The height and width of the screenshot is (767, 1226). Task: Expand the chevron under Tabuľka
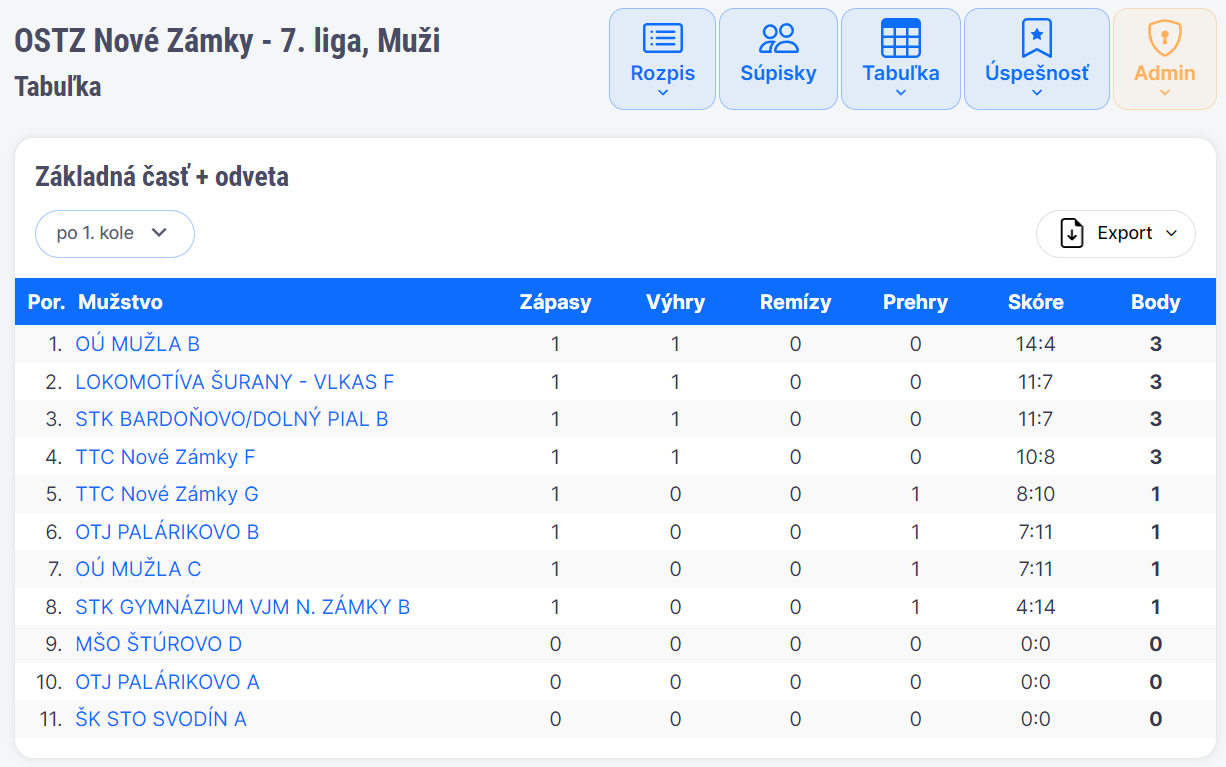click(x=901, y=93)
